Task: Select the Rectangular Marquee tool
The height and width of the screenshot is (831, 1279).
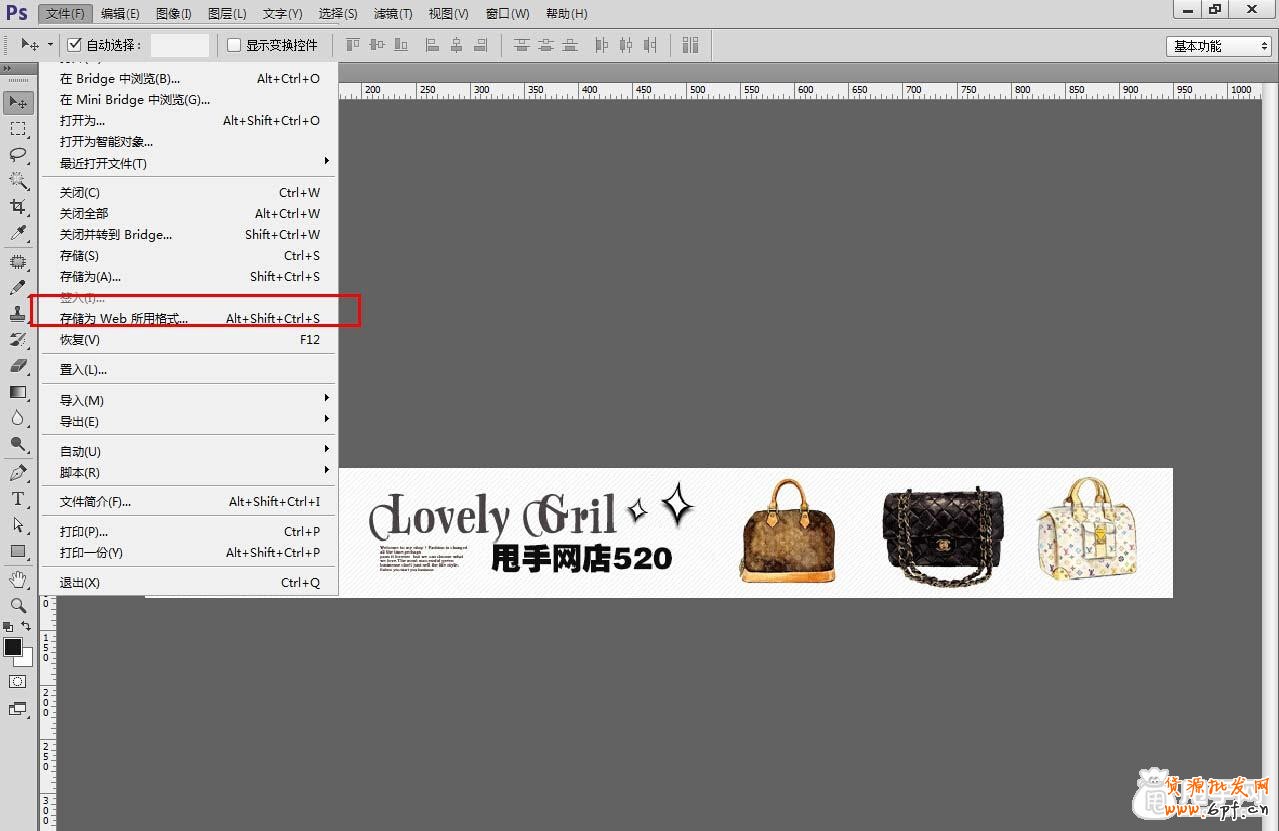Action: (18, 129)
